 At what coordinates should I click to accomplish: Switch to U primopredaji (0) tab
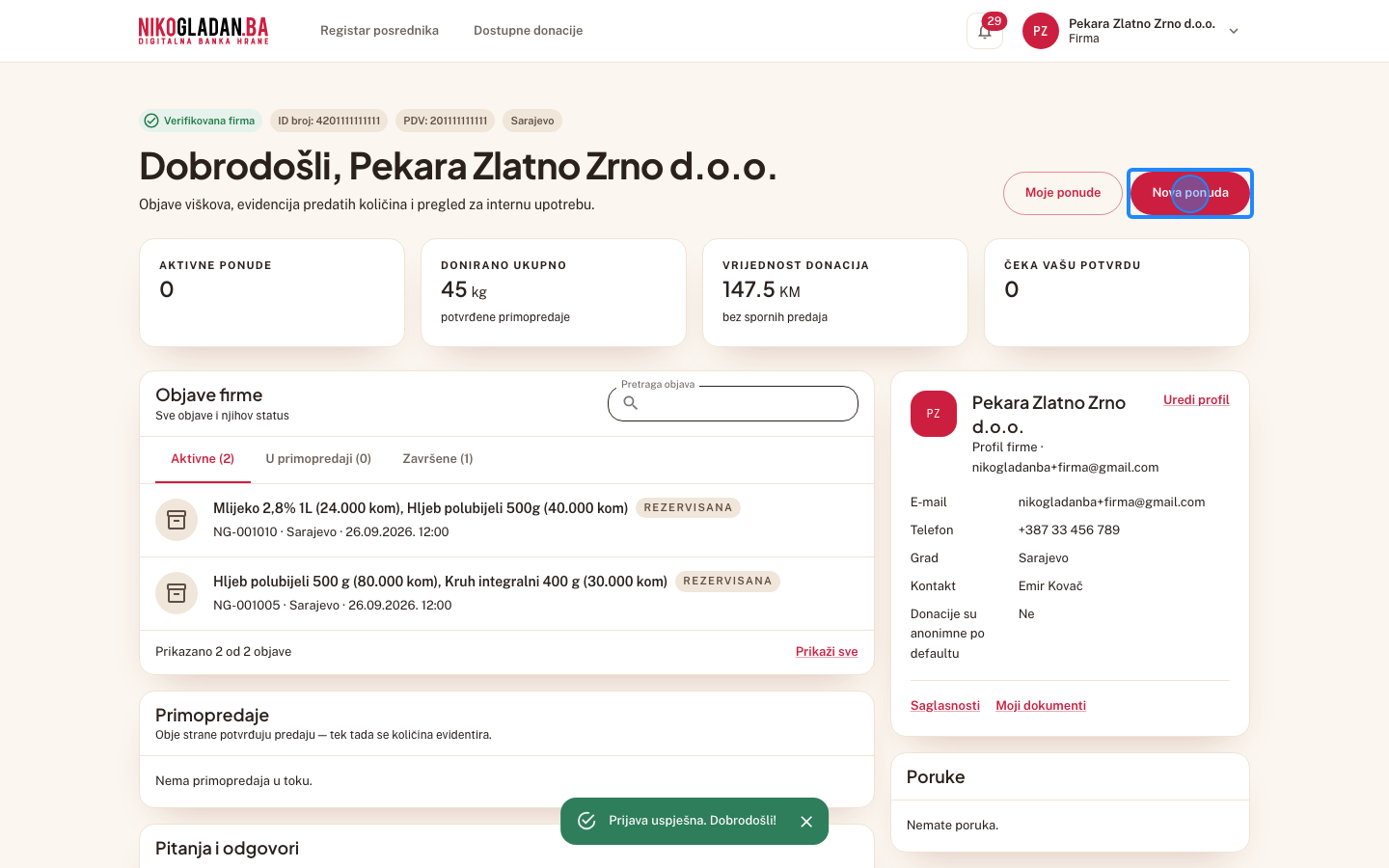click(x=318, y=459)
